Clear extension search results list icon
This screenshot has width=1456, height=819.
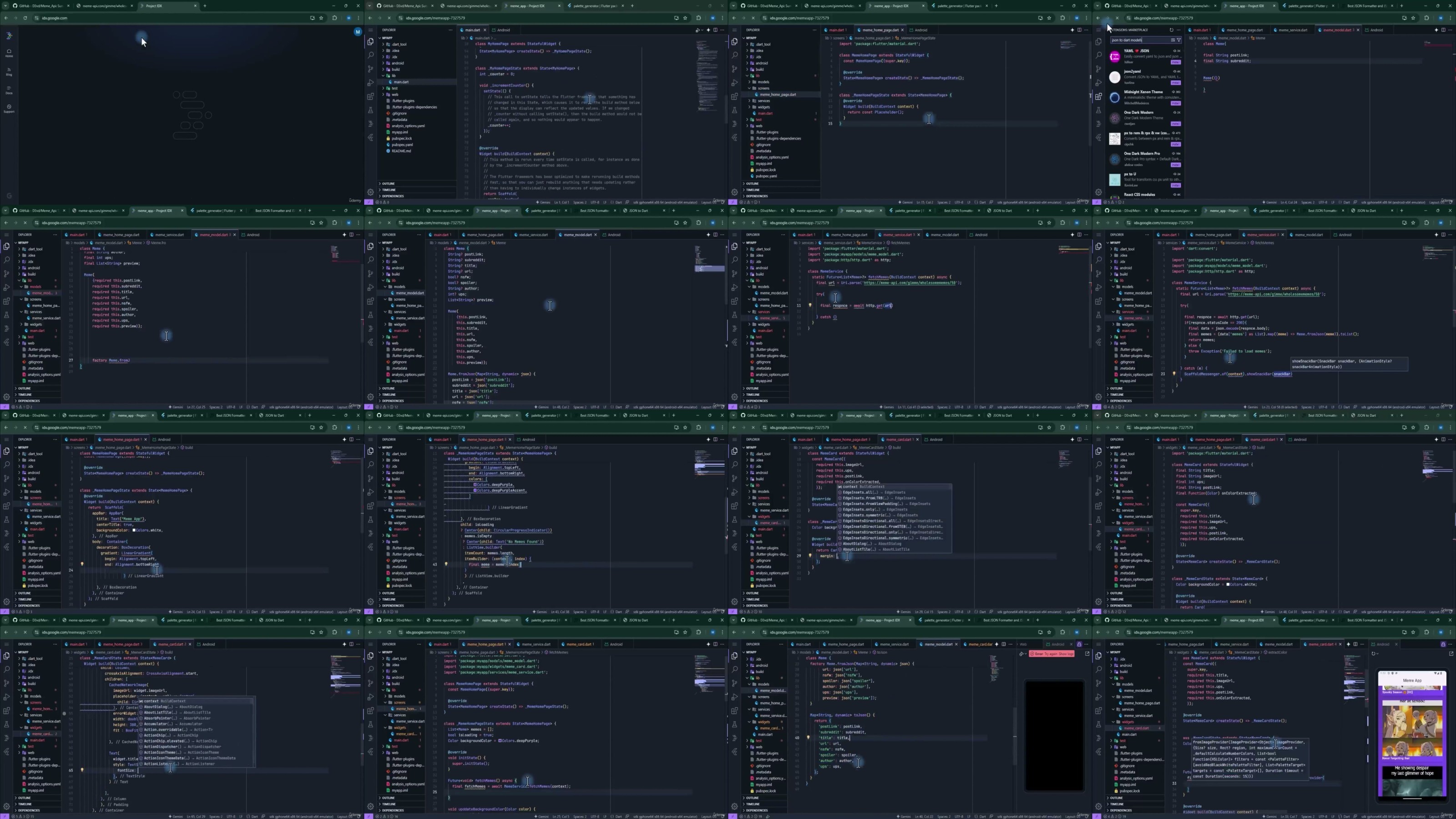coord(1173,40)
